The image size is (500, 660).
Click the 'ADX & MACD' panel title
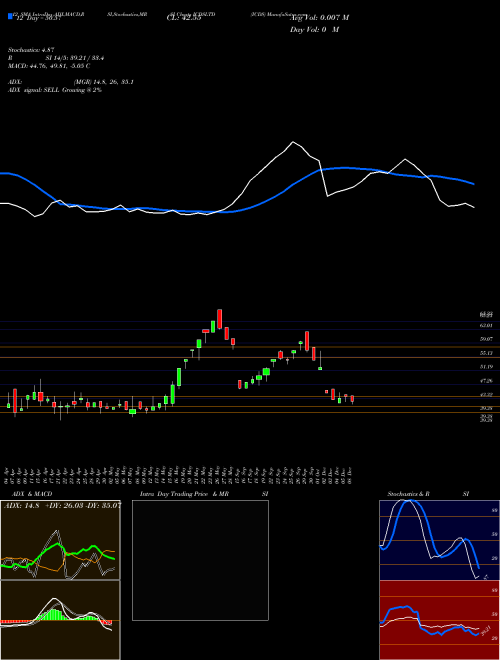point(32,494)
